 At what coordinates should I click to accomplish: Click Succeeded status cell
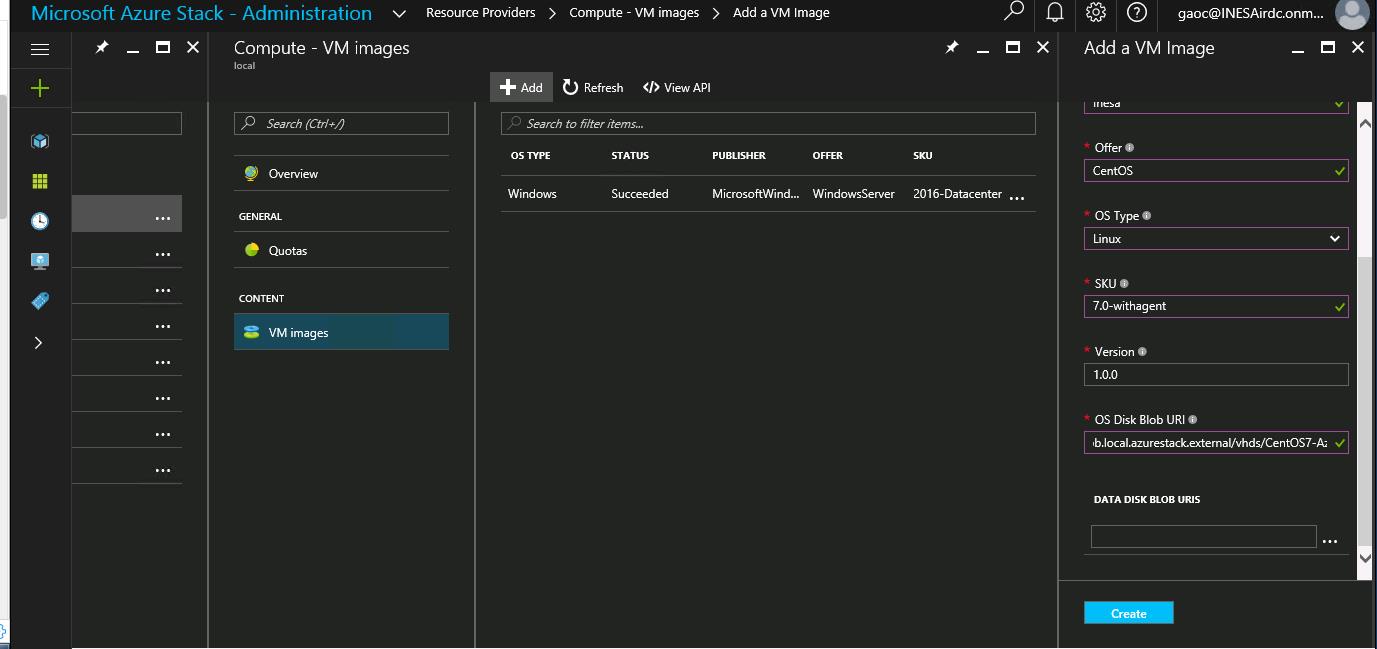coord(640,193)
